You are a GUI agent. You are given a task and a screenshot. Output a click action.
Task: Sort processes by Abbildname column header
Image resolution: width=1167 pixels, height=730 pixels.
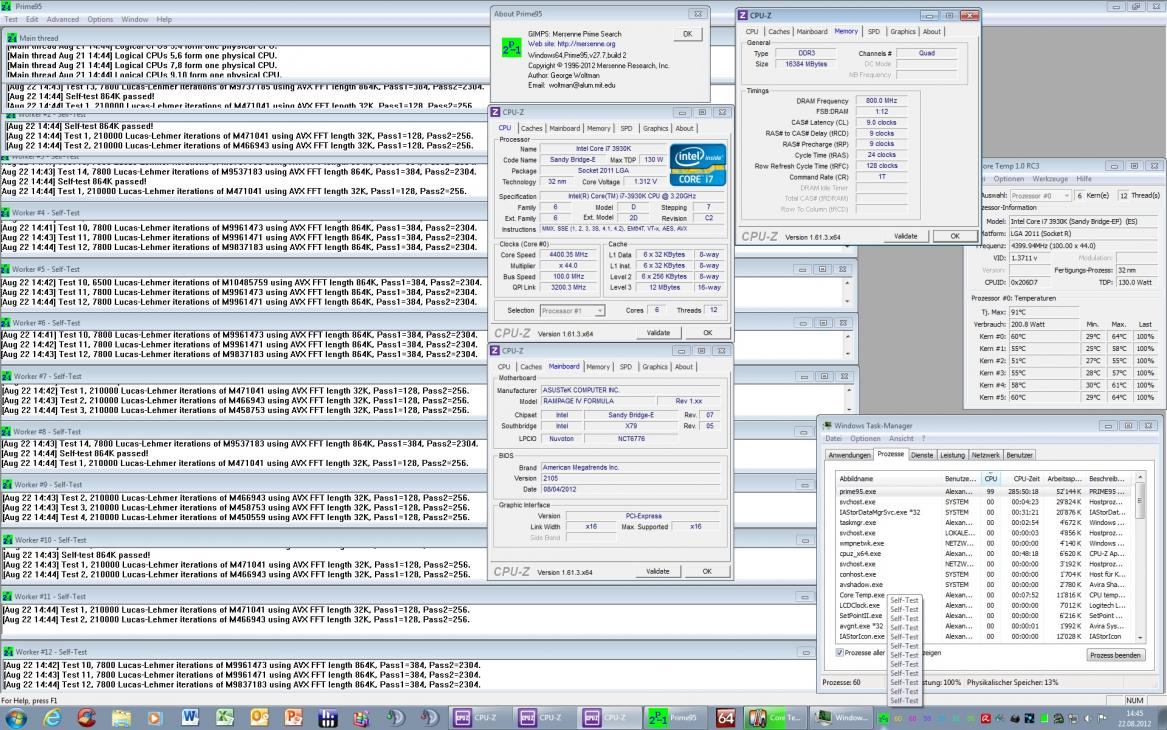click(x=889, y=478)
